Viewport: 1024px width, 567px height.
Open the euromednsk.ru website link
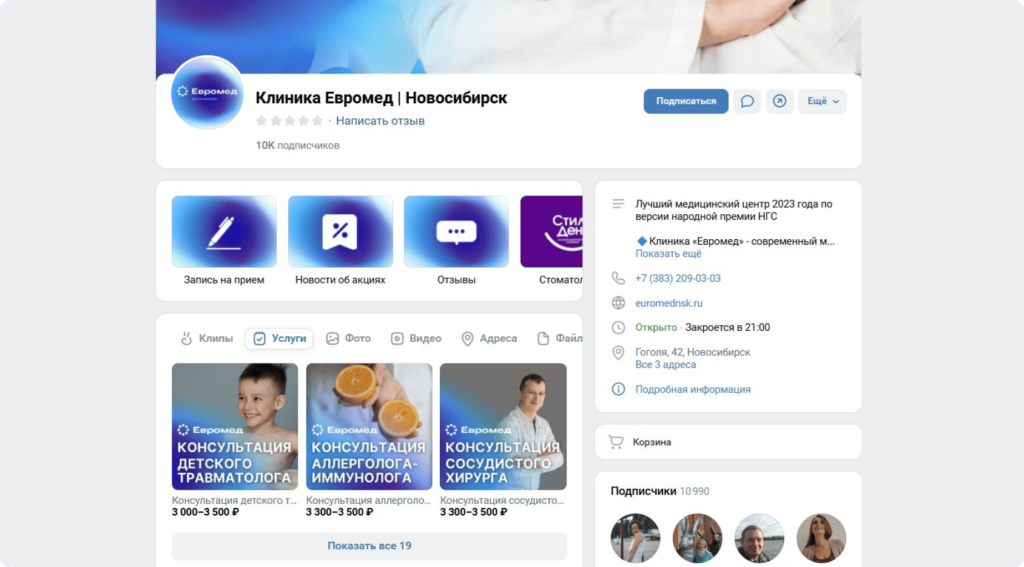669,303
